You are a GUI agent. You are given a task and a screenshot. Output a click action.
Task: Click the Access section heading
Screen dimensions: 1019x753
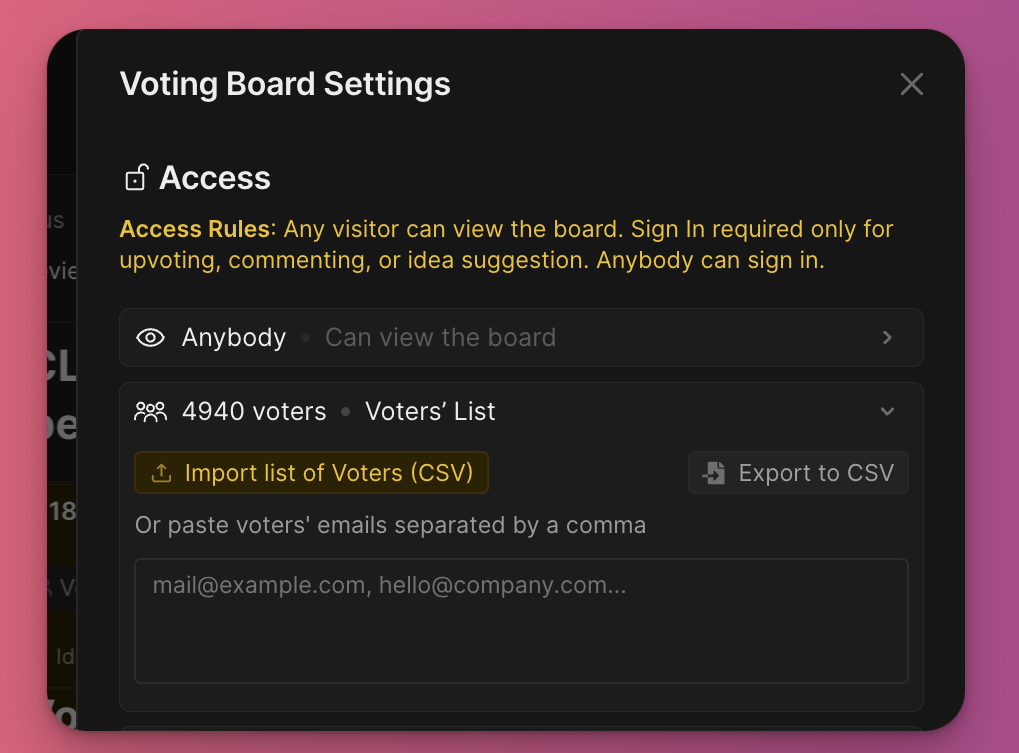tap(214, 177)
